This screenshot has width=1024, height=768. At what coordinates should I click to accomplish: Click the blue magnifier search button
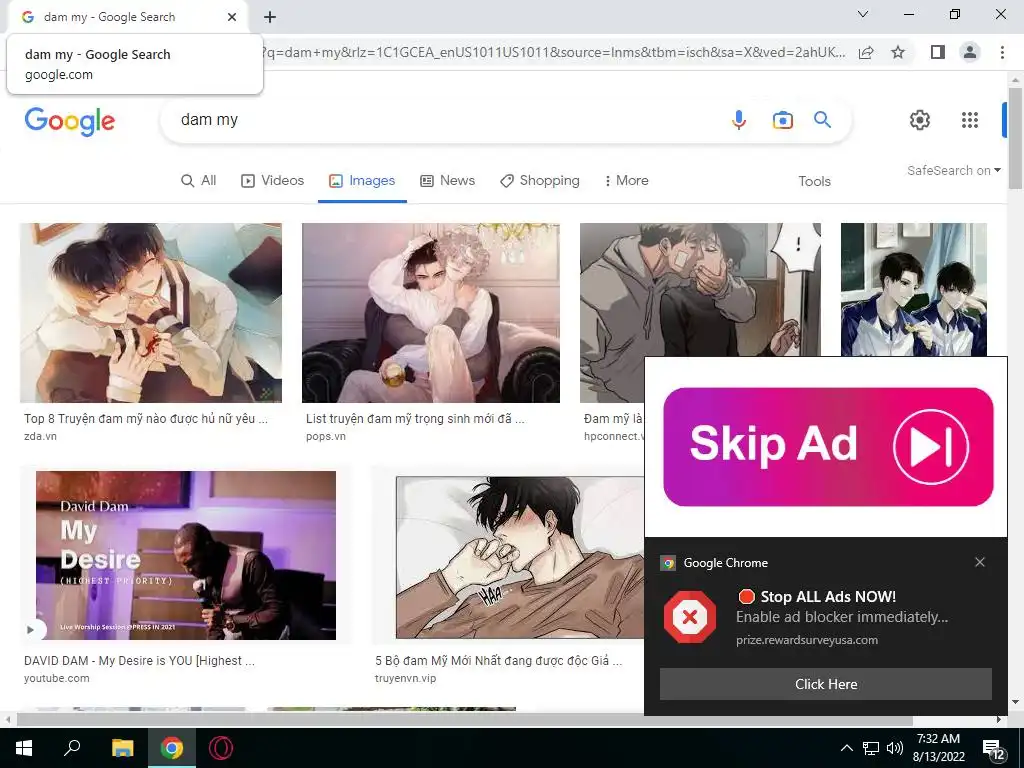pyautogui.click(x=822, y=120)
